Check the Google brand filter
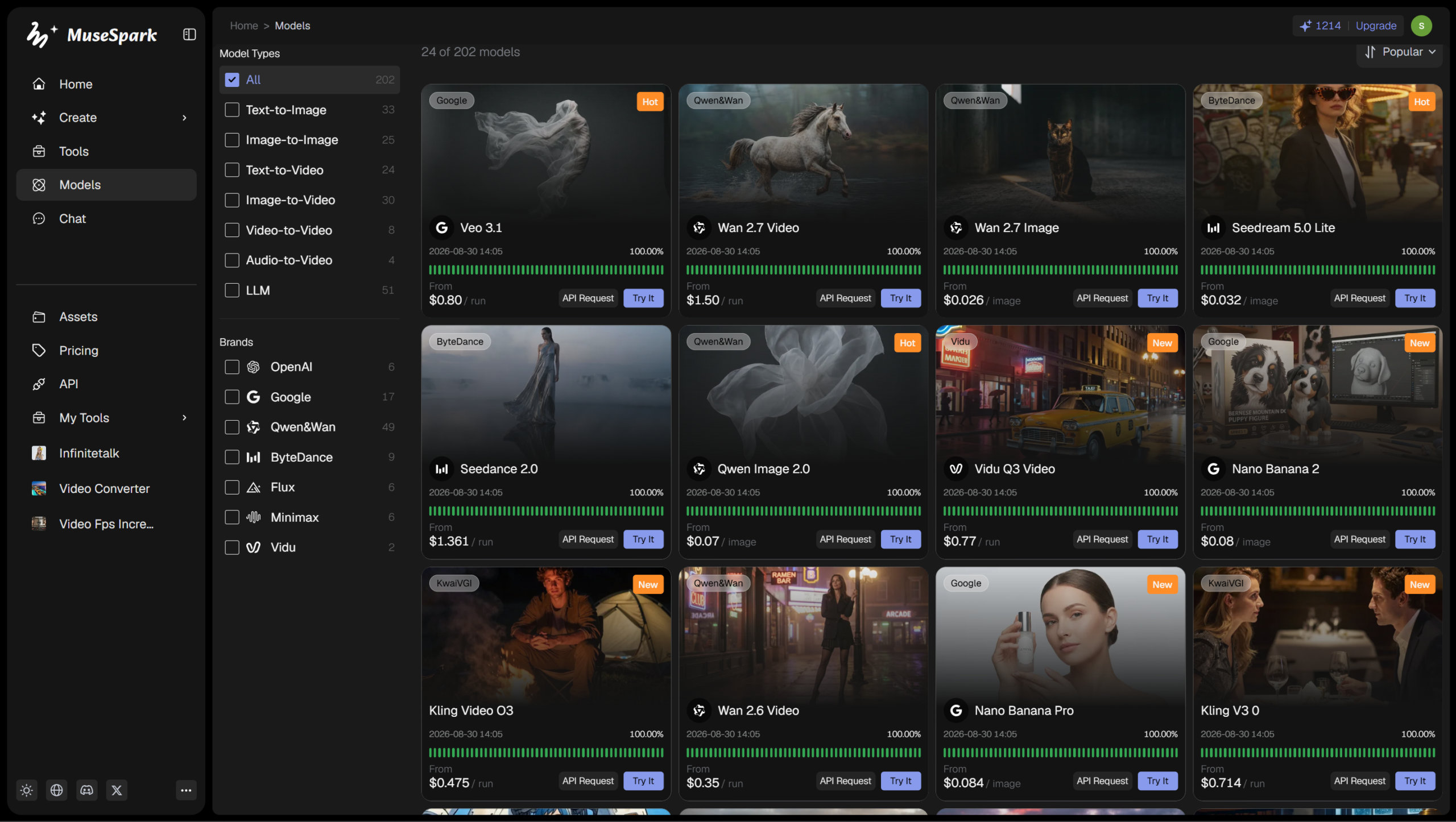The width and height of the screenshot is (1456, 822). click(x=232, y=397)
